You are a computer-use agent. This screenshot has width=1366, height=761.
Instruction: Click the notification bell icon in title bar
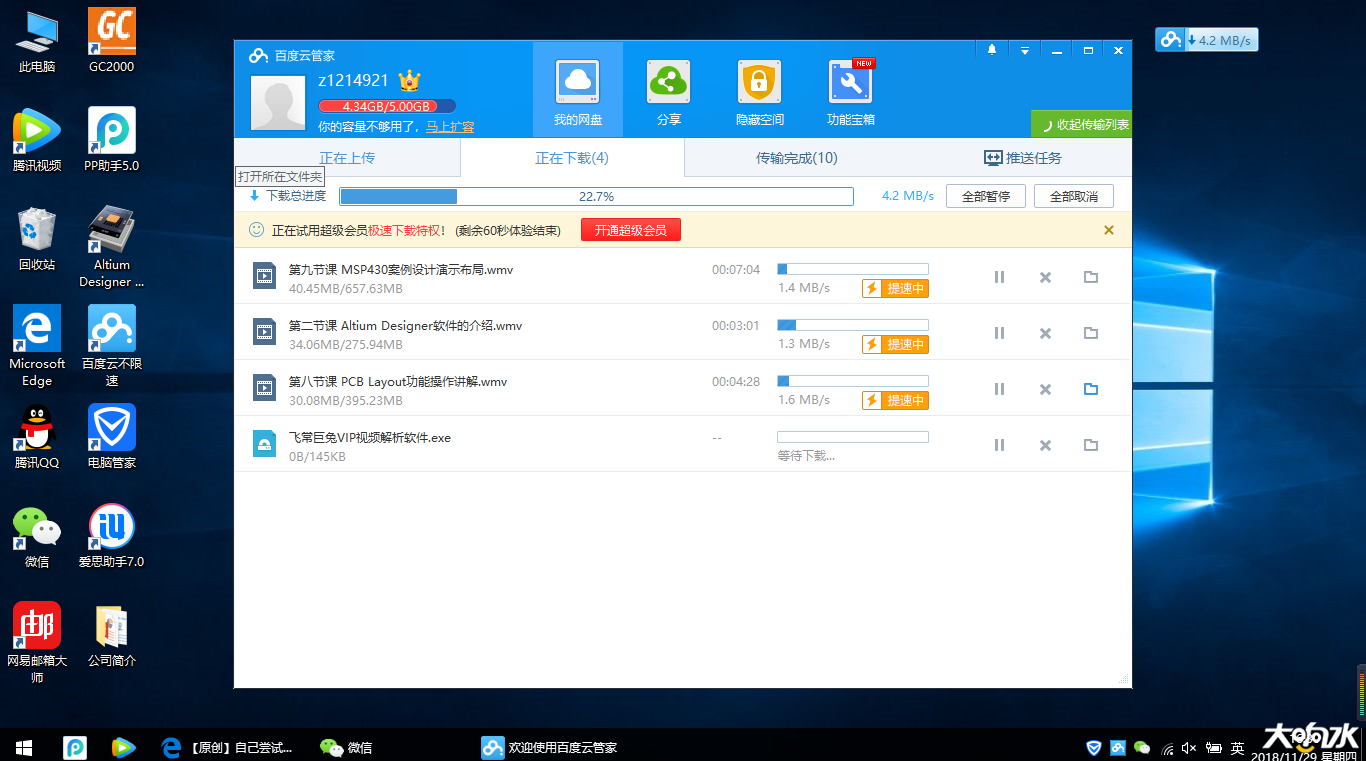click(x=992, y=50)
